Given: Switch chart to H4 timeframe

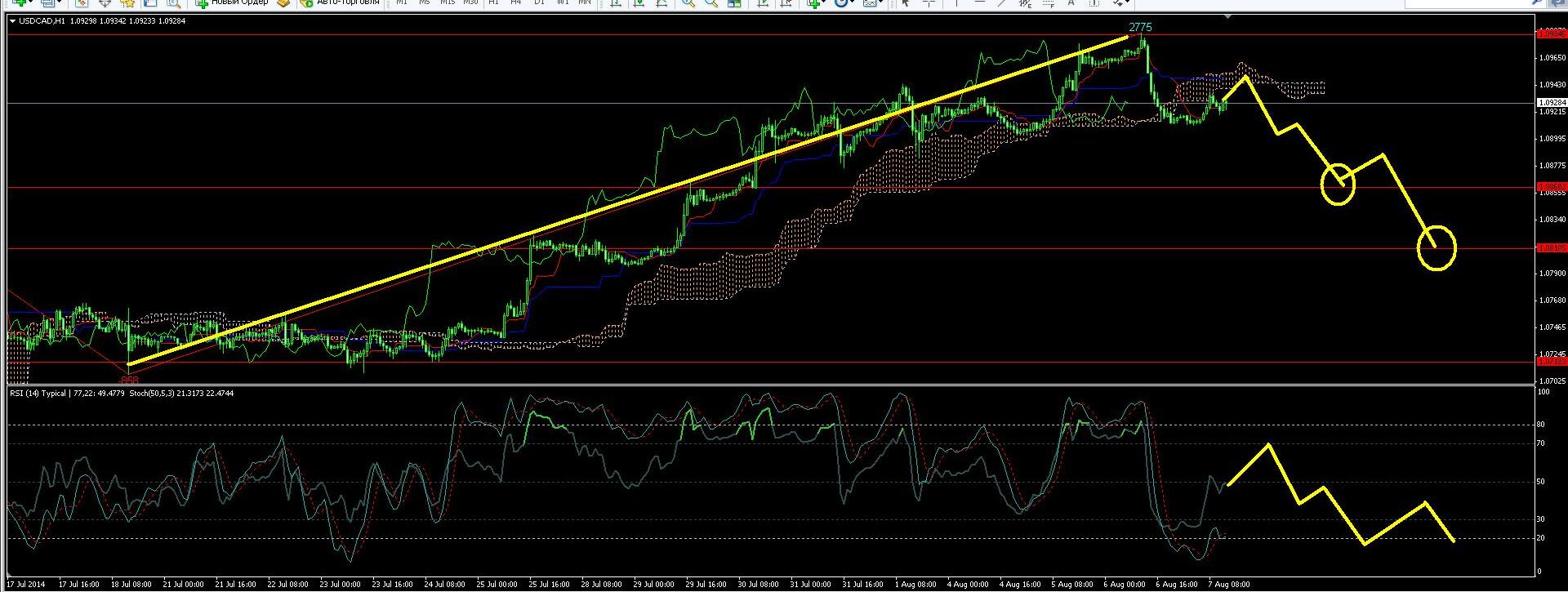Looking at the screenshot, I should point(516,3).
